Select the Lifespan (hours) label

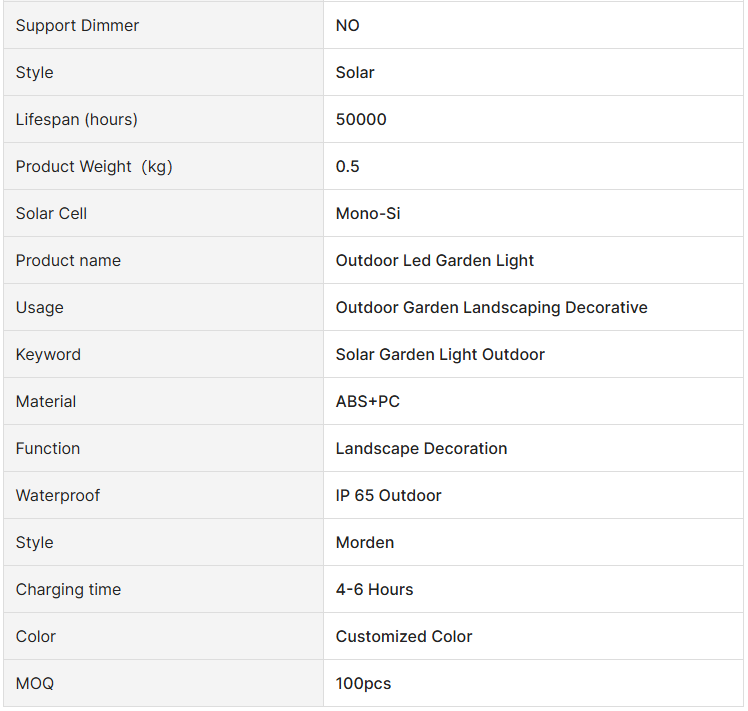click(x=76, y=119)
